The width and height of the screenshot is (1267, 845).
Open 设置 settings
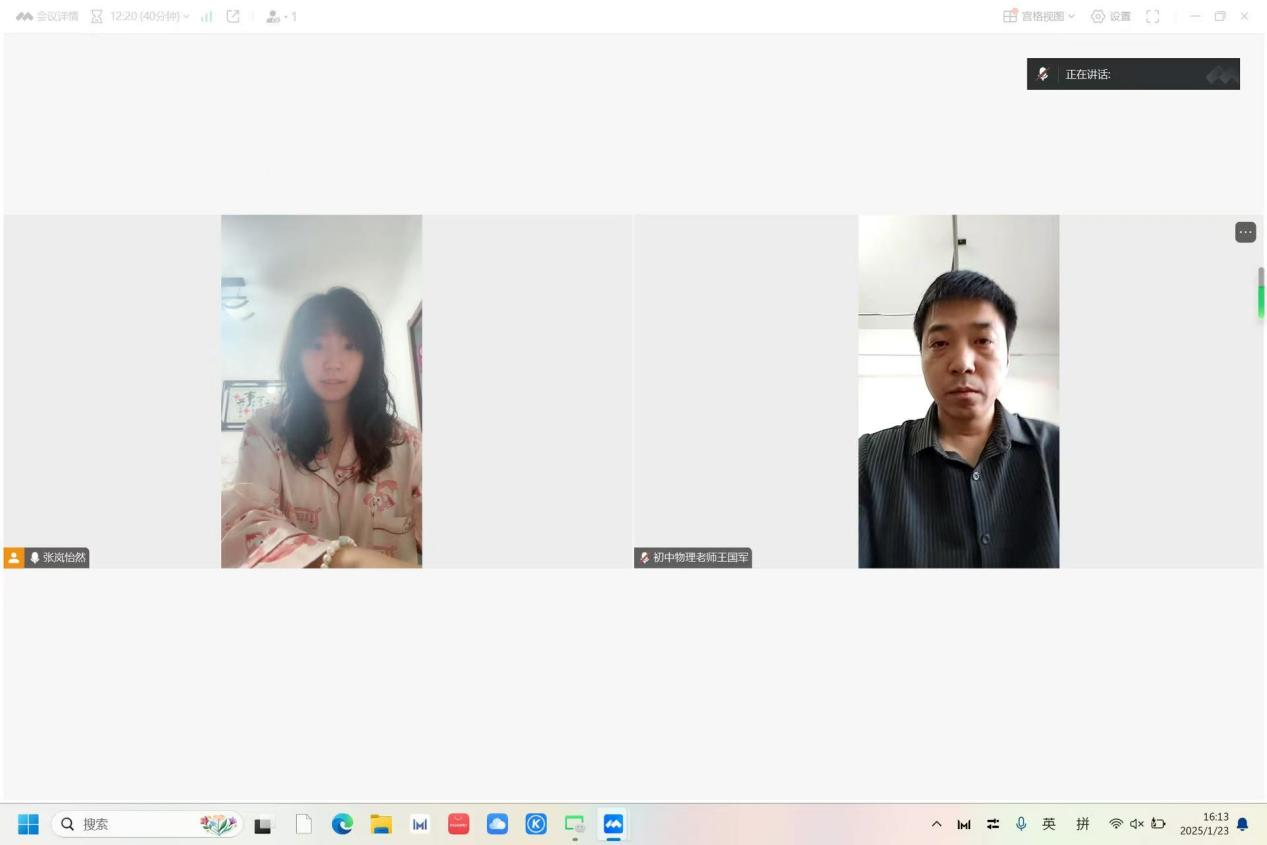point(1110,17)
